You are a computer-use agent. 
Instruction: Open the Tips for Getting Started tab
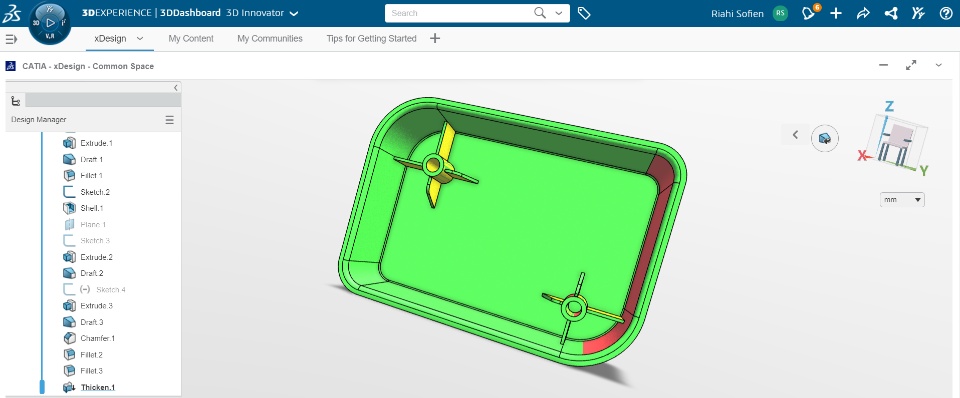[x=372, y=39]
